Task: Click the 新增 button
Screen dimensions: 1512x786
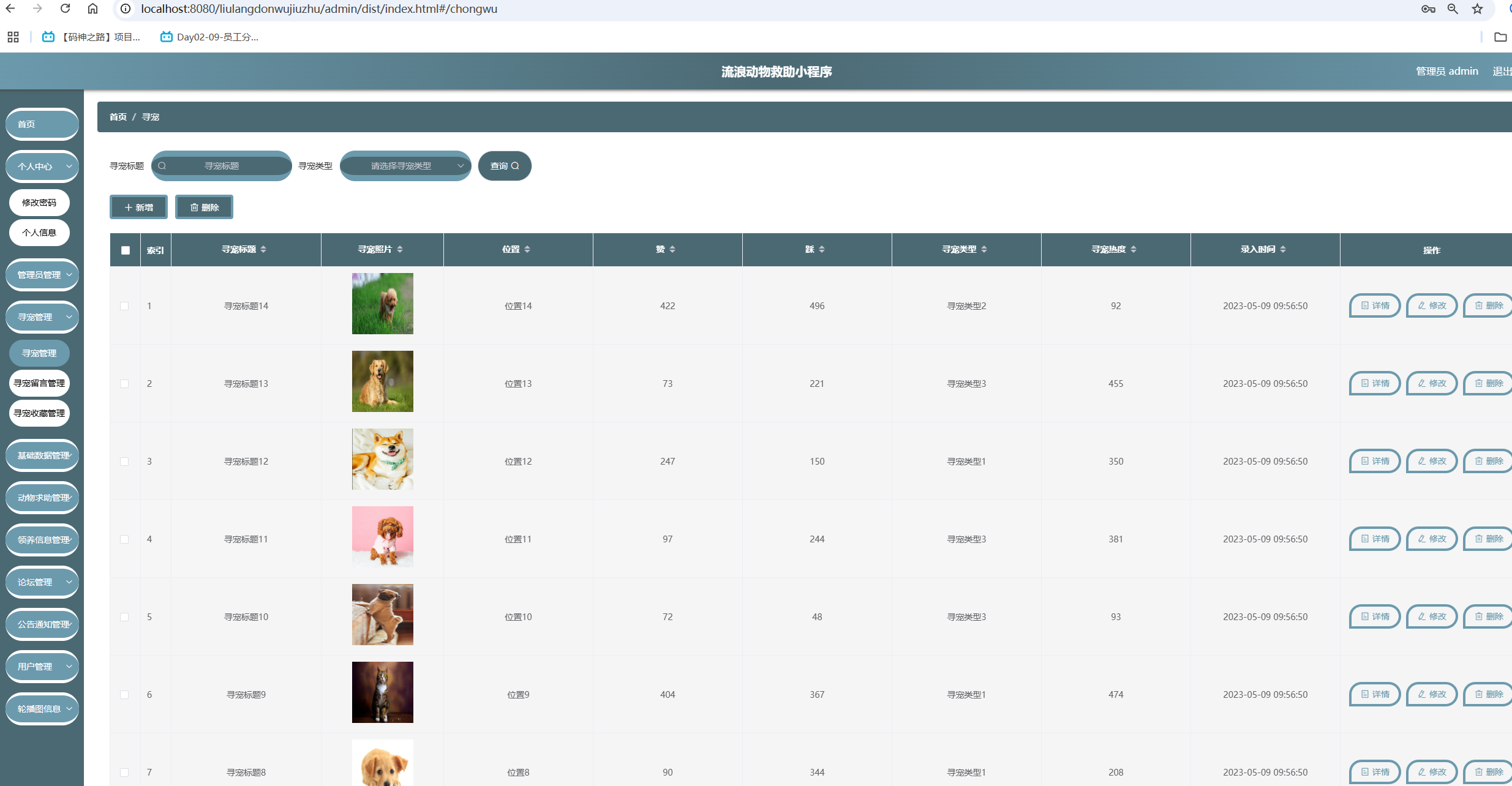Action: 138,208
